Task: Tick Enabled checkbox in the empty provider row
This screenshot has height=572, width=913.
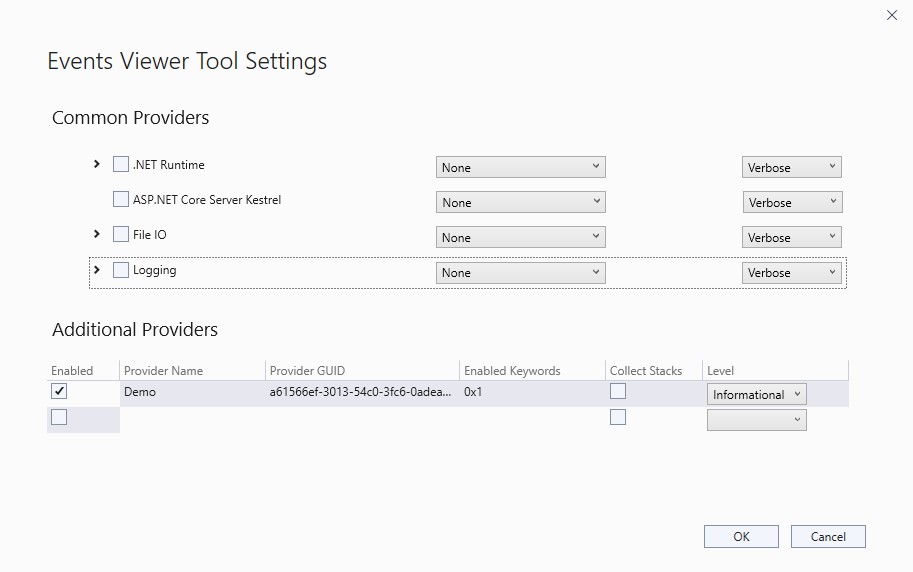Action: coord(59,417)
